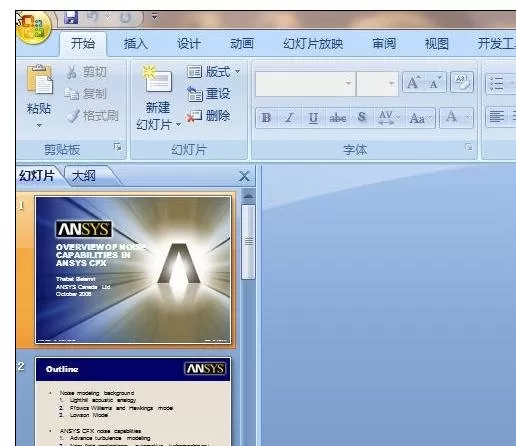Click the Font Color A icon
Image resolution: width=516 pixels, height=446 pixels.
coord(452,118)
